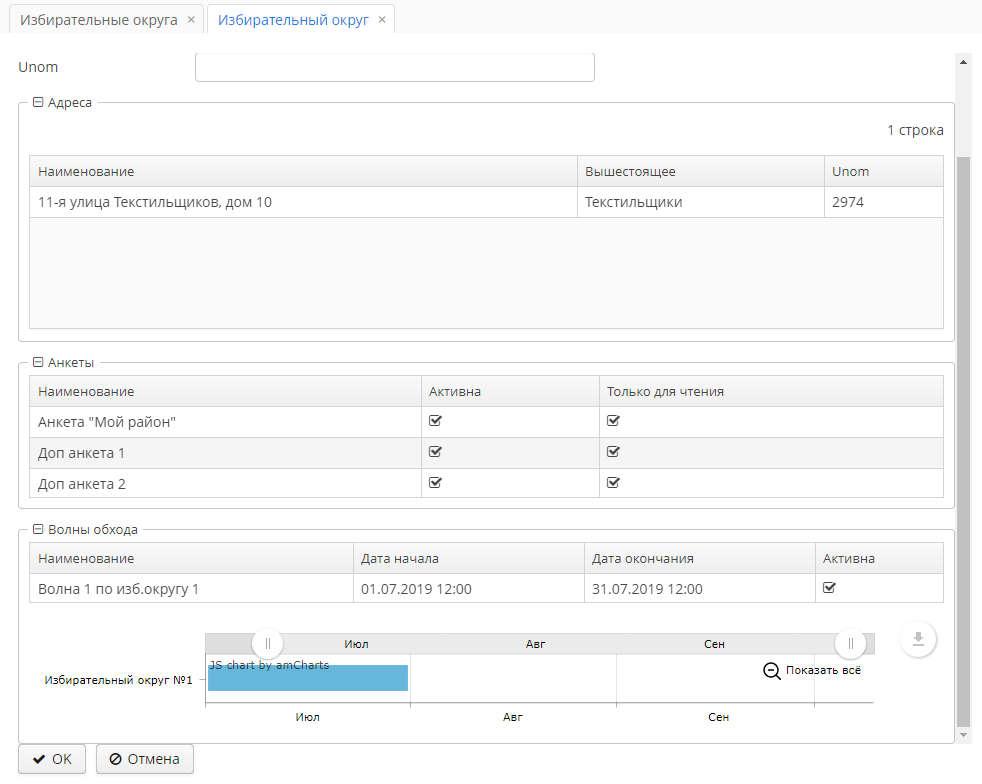The image size is (982, 784).
Task: Toggle Активна for Доп анкета 2
Action: coord(435,483)
